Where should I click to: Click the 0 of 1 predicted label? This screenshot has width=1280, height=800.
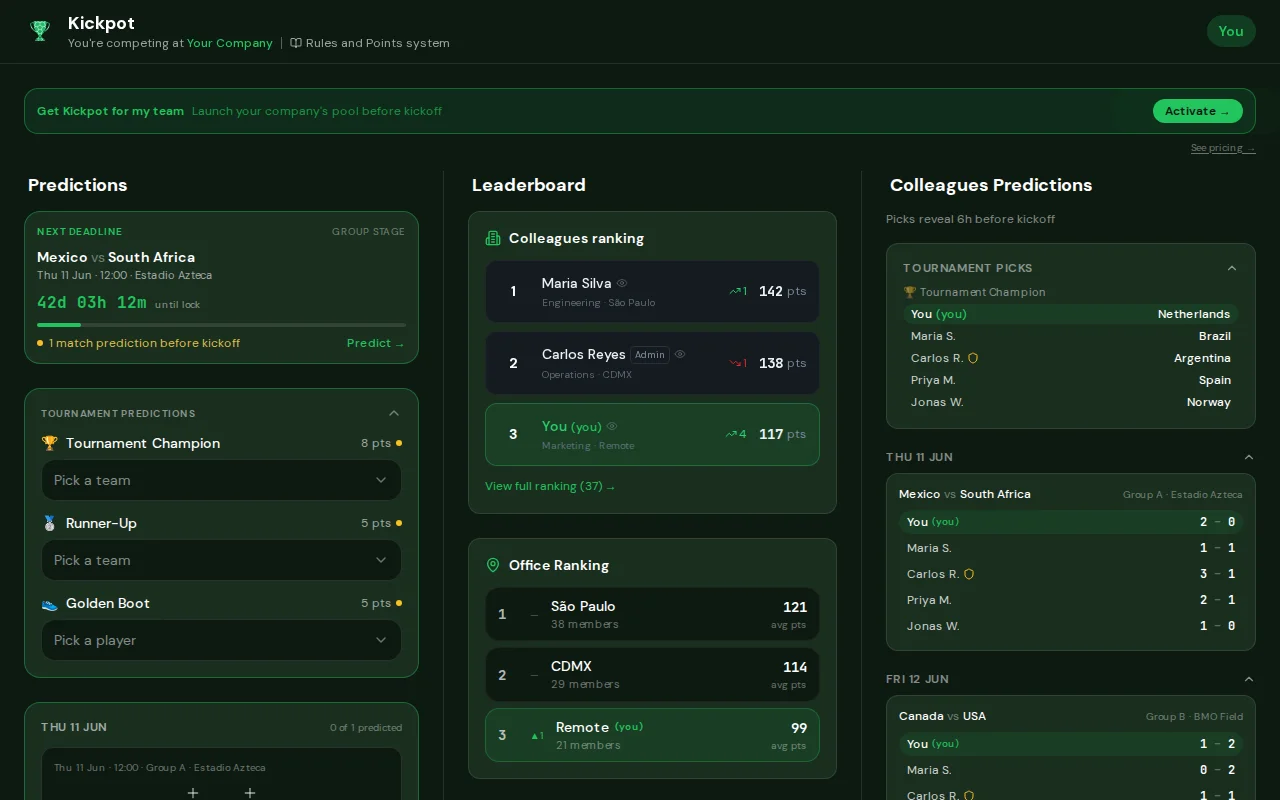coord(366,727)
